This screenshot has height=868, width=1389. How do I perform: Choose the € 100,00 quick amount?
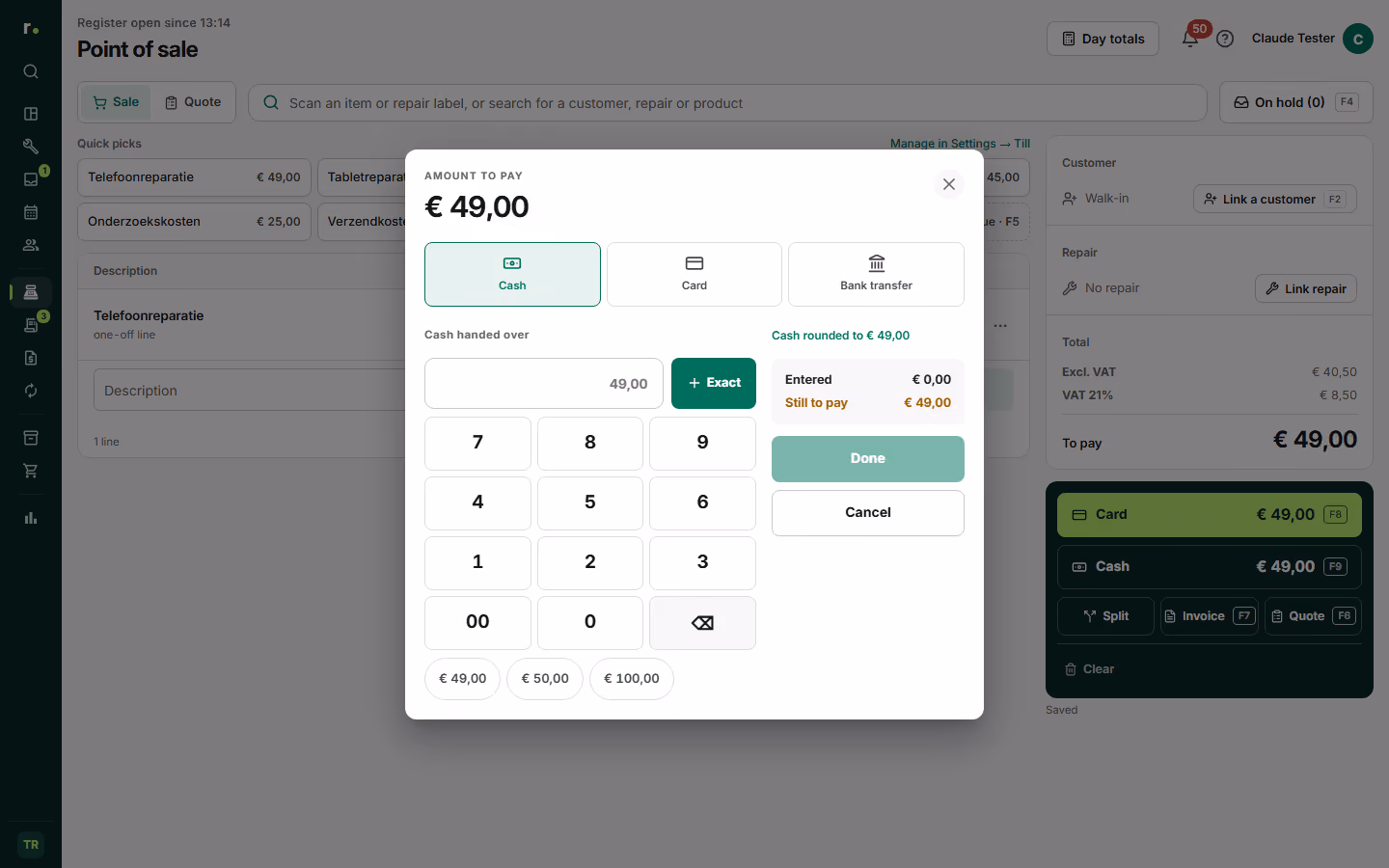(x=632, y=679)
